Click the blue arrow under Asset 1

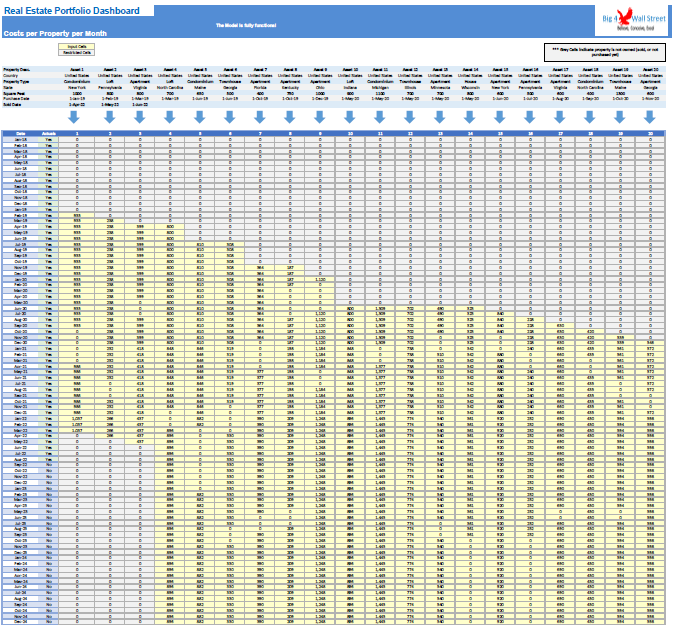point(74,117)
